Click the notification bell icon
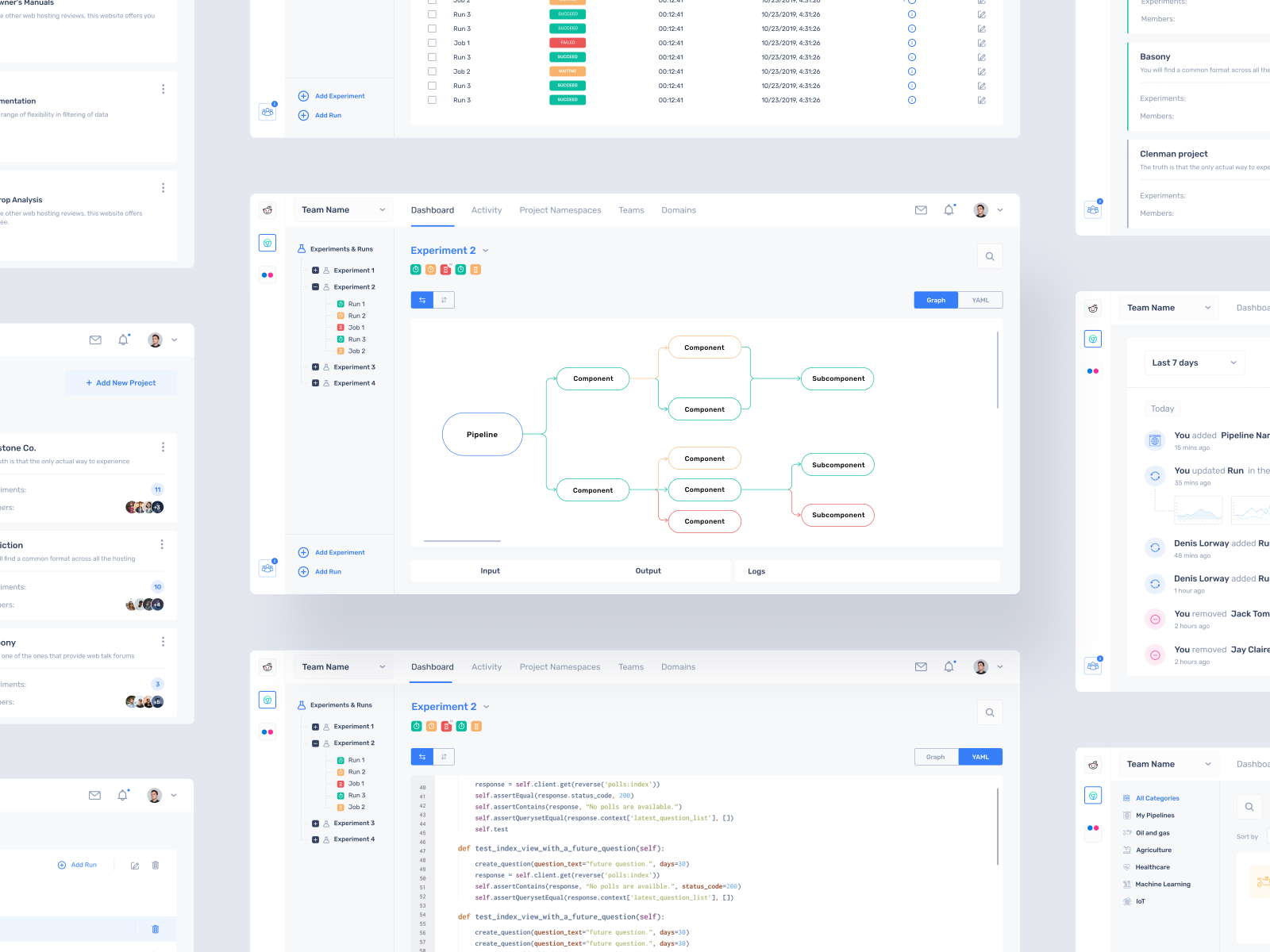 pyautogui.click(x=949, y=209)
